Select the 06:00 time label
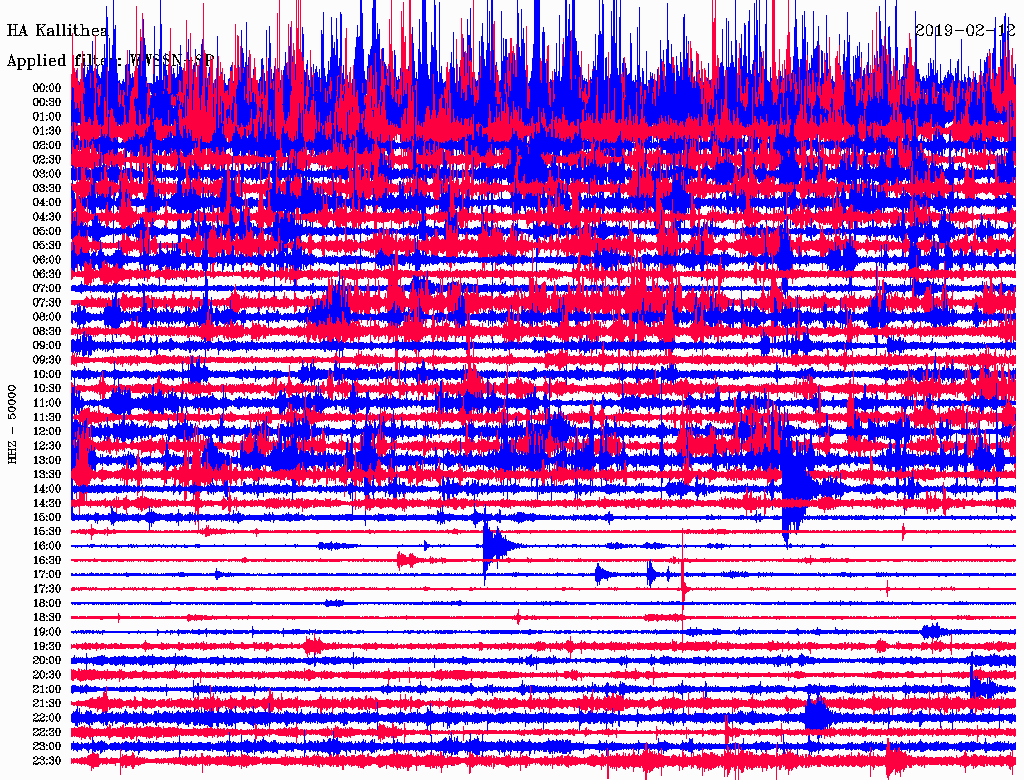Image resolution: width=1024 pixels, height=780 pixels. (x=46, y=260)
